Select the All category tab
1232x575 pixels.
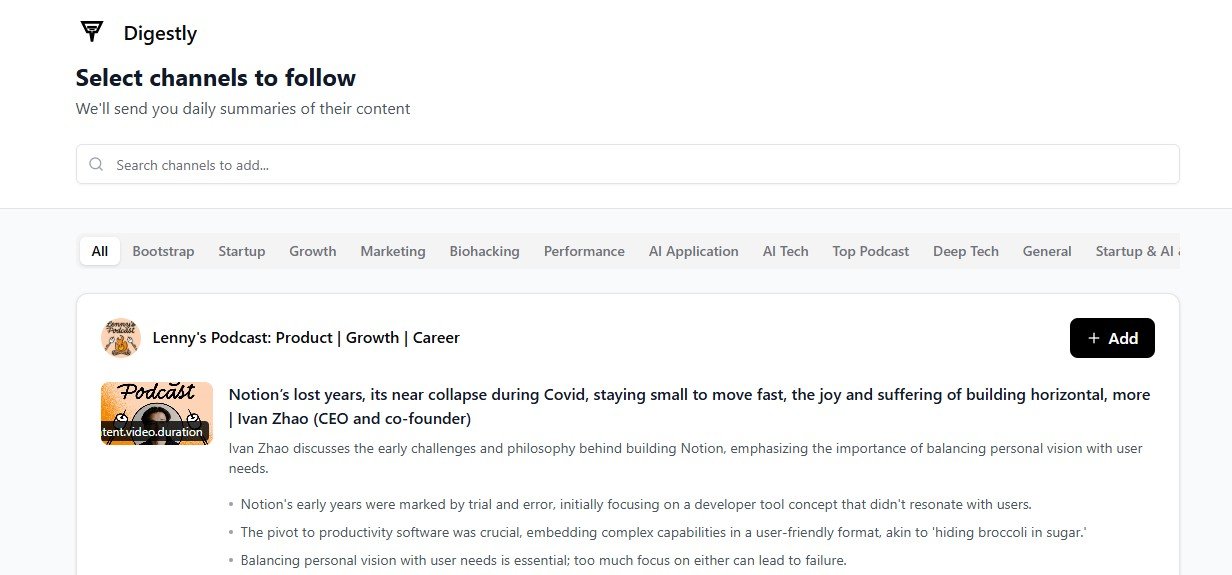100,251
